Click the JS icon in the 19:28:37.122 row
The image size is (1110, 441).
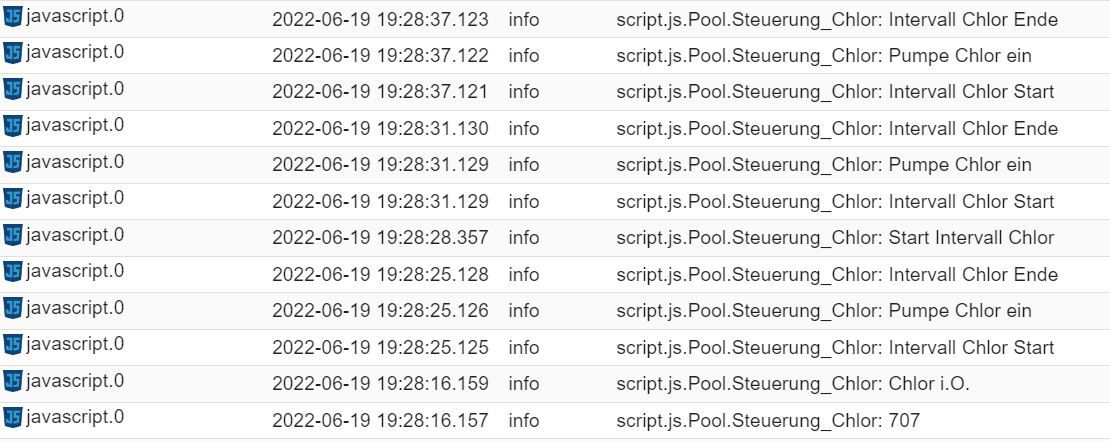(13, 52)
